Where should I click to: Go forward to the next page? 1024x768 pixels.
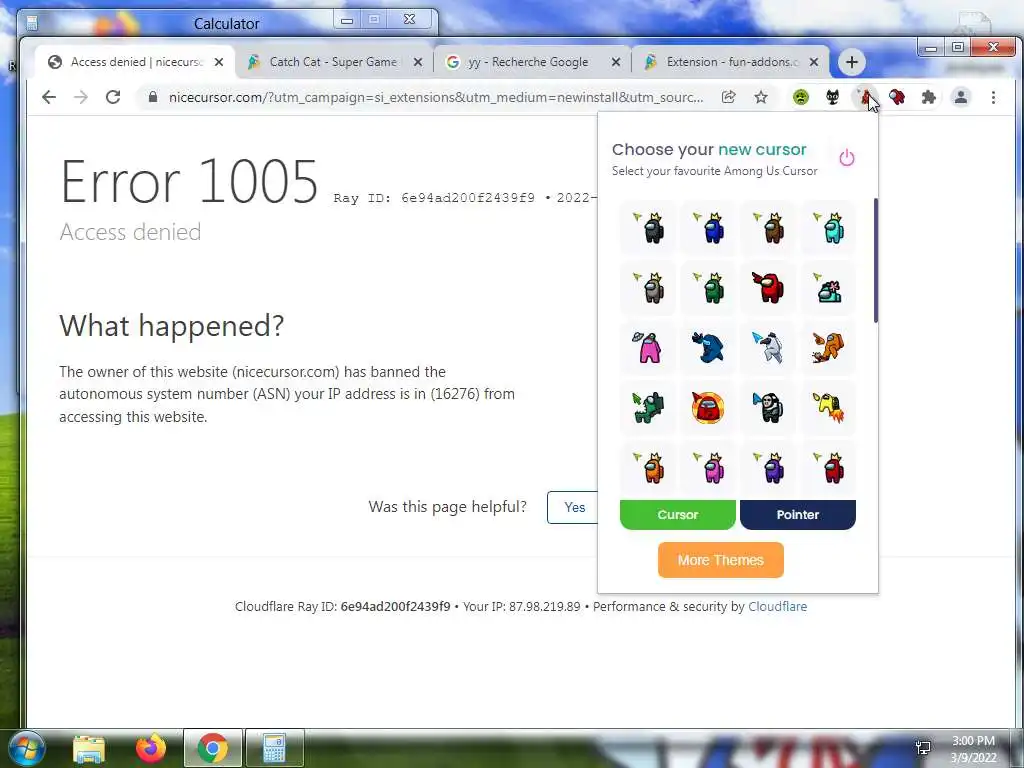point(80,97)
